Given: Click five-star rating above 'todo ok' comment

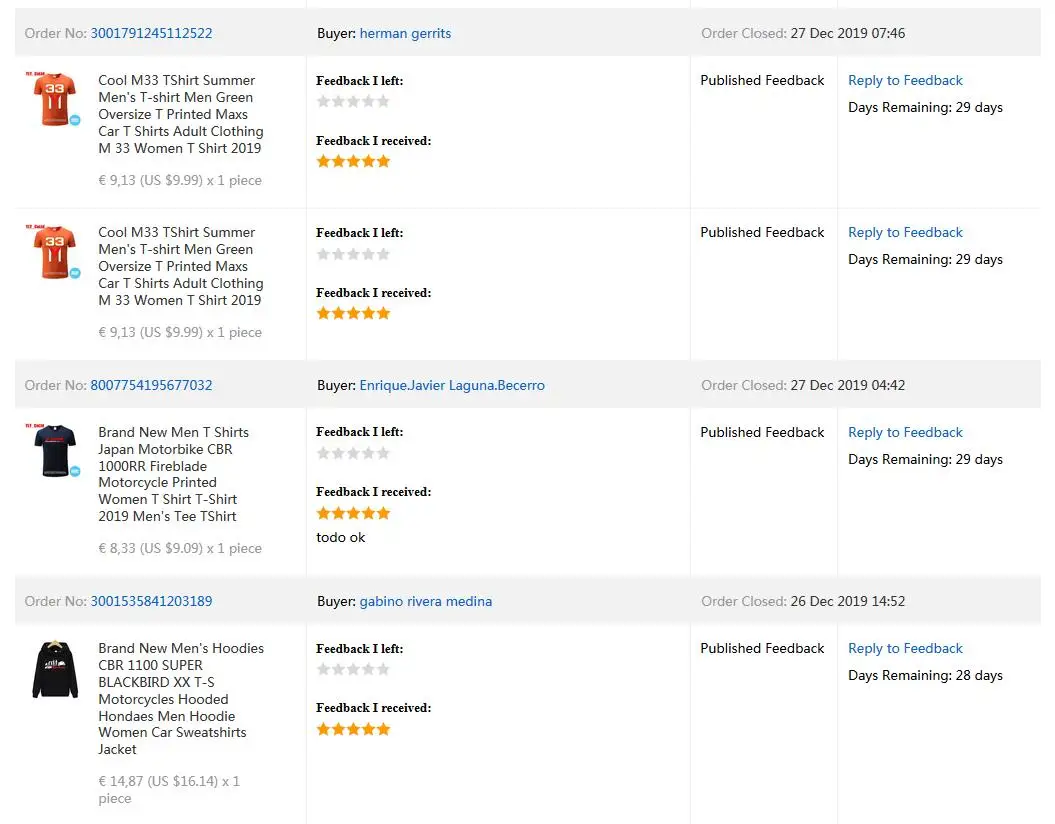Looking at the screenshot, I should (x=353, y=513).
